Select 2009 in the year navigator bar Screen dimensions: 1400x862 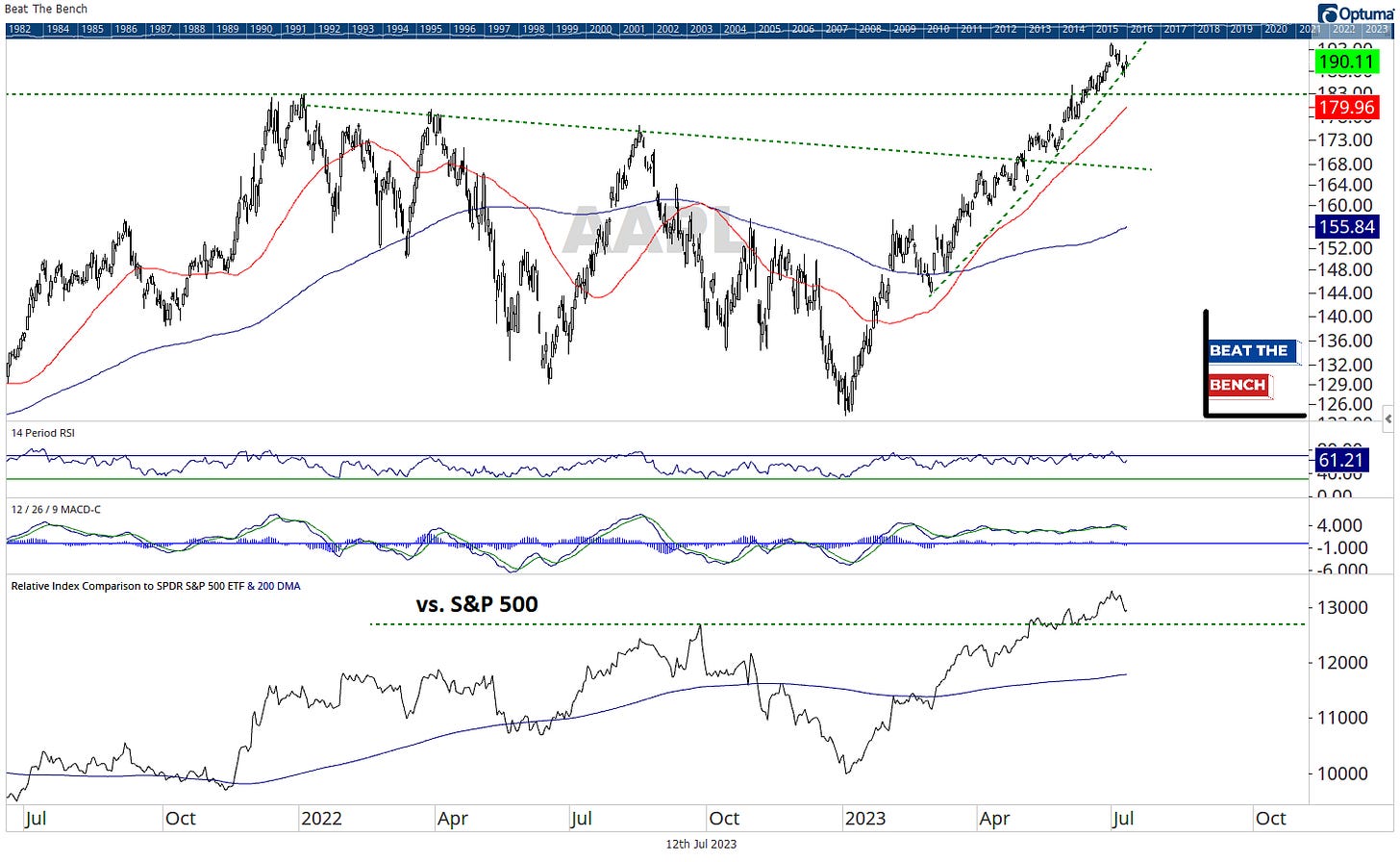coord(905,29)
